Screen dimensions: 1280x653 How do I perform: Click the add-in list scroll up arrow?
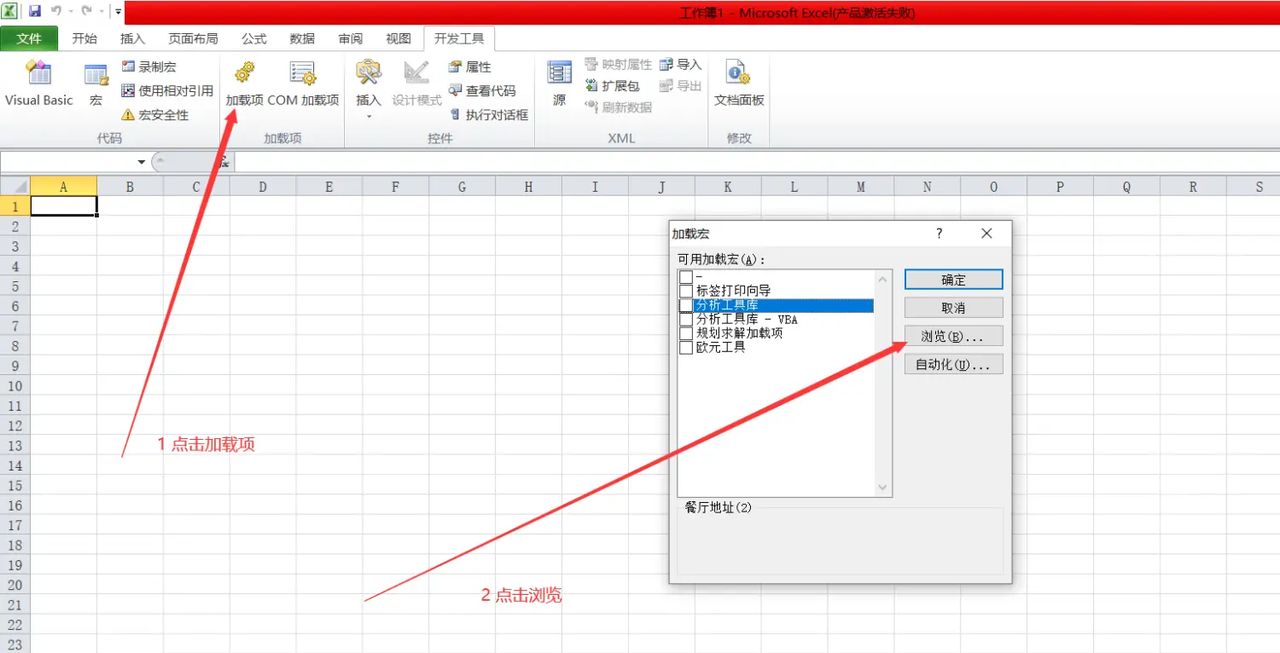pos(882,279)
